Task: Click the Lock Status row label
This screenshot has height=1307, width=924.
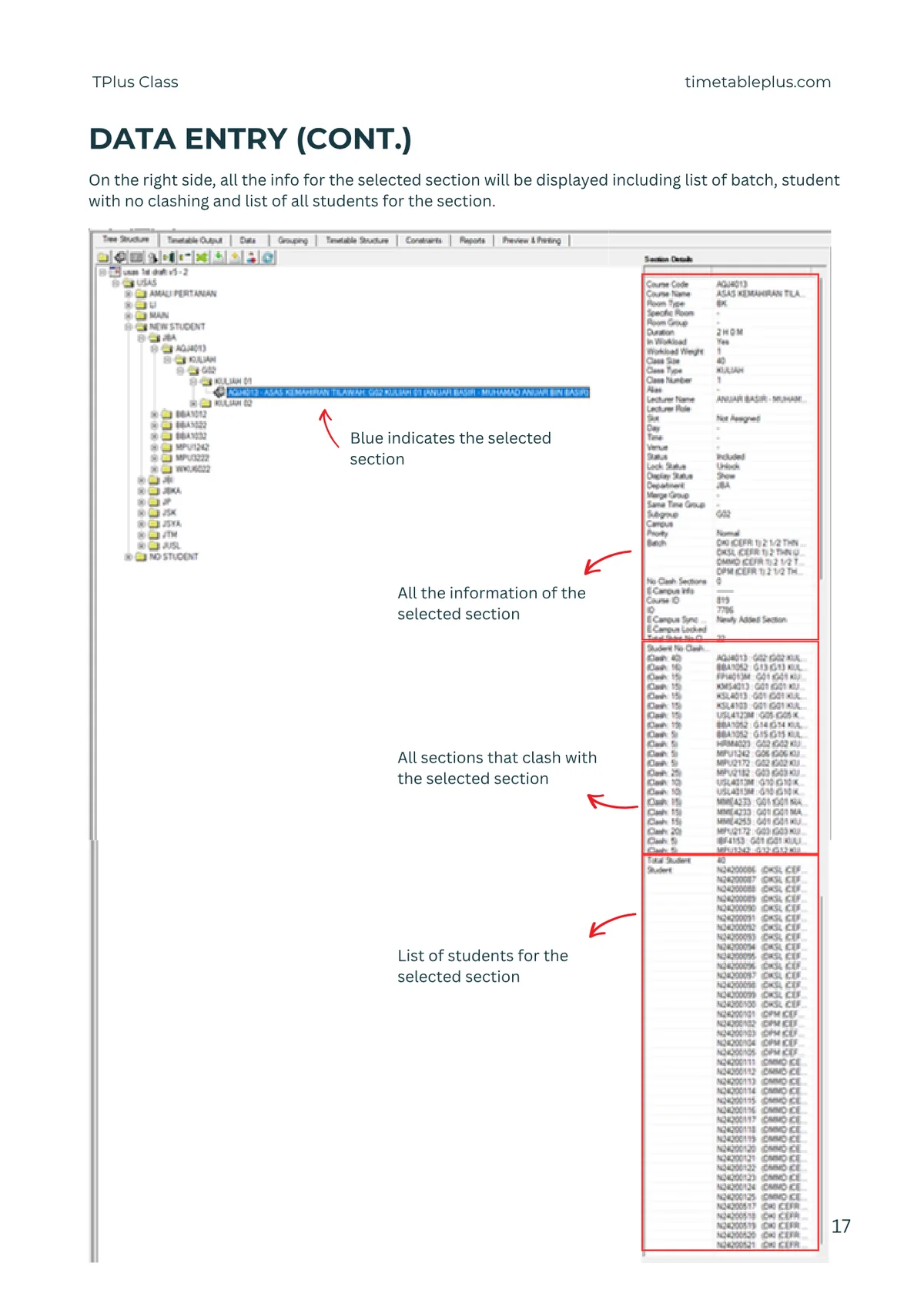Action: pyautogui.click(x=666, y=466)
